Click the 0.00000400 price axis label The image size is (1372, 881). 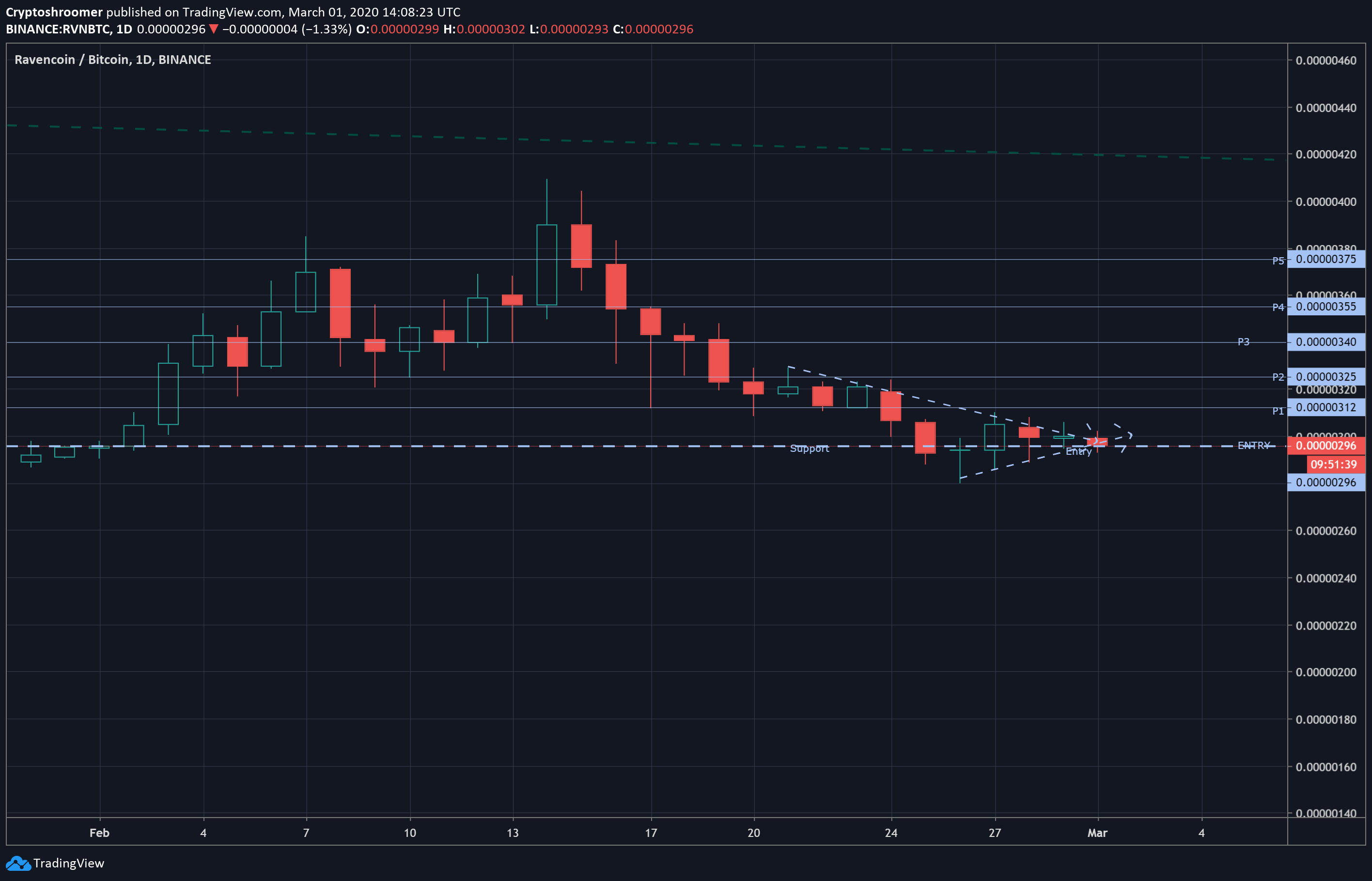click(1325, 202)
